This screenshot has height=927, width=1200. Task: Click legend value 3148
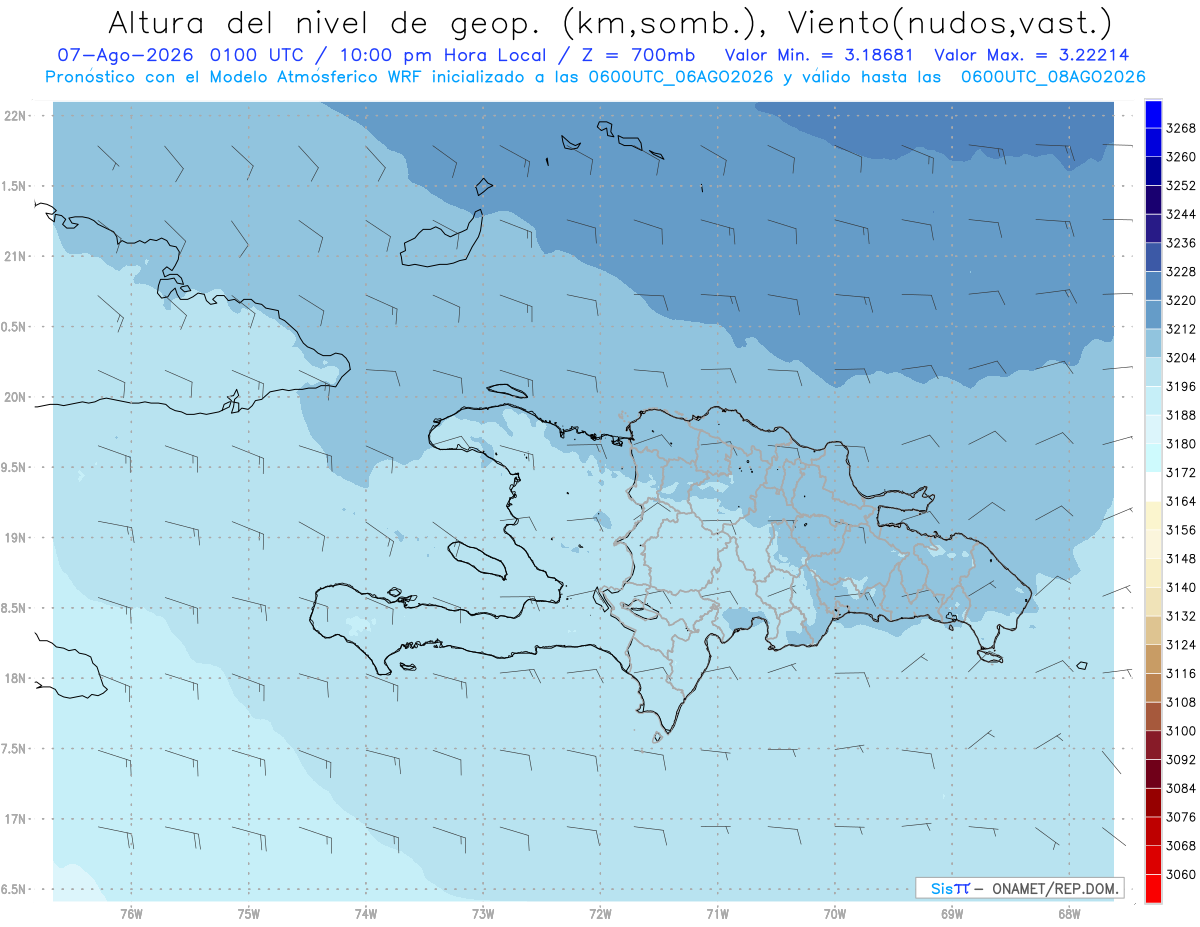(x=1181, y=558)
